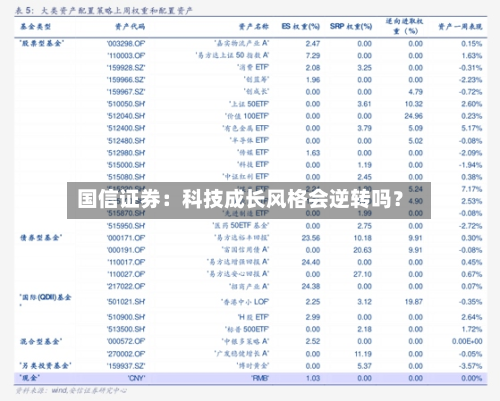
Task: Click asset code '159967.SZ'
Action: coord(126,92)
